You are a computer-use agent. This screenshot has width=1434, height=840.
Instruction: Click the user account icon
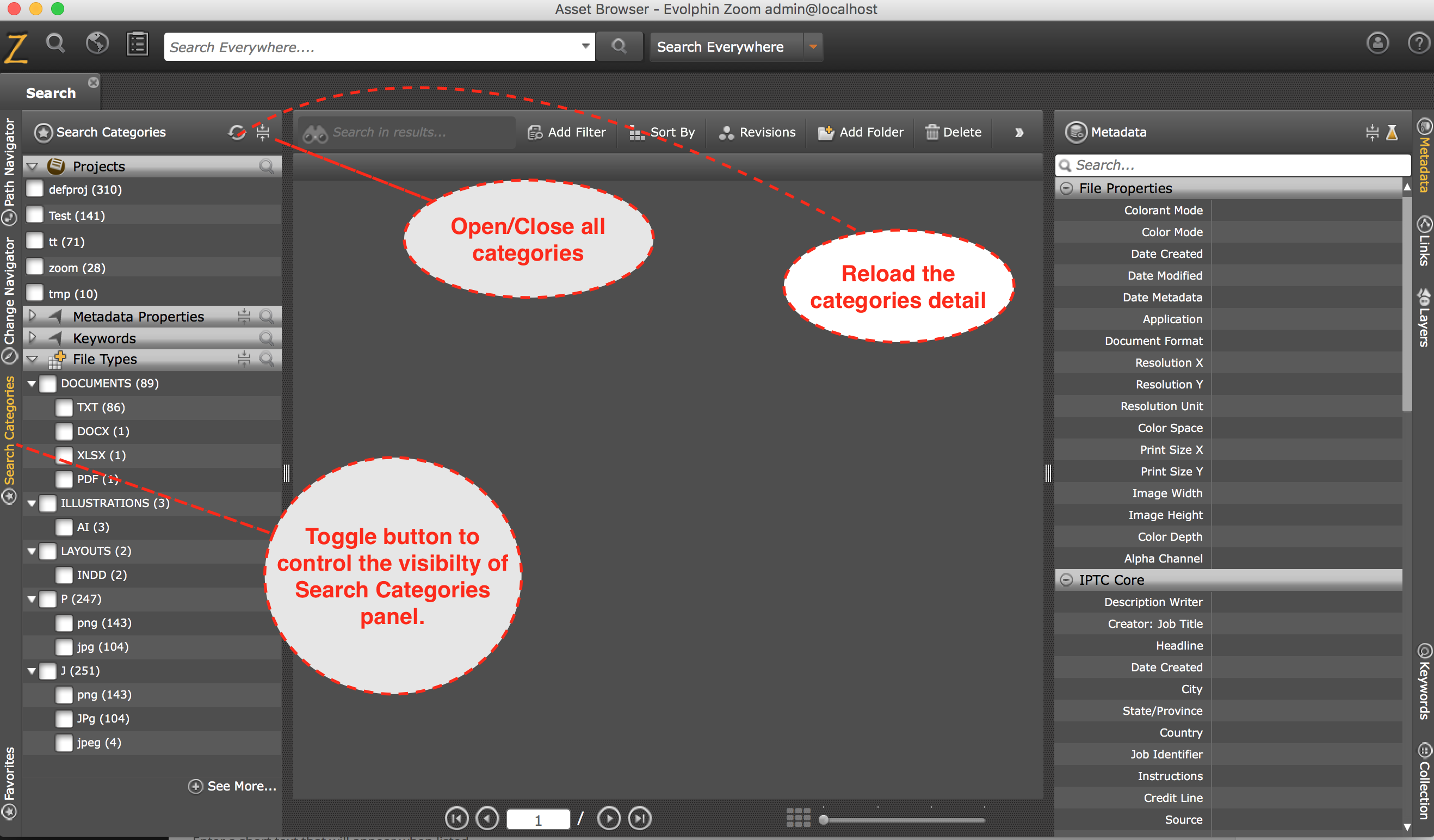(1377, 44)
